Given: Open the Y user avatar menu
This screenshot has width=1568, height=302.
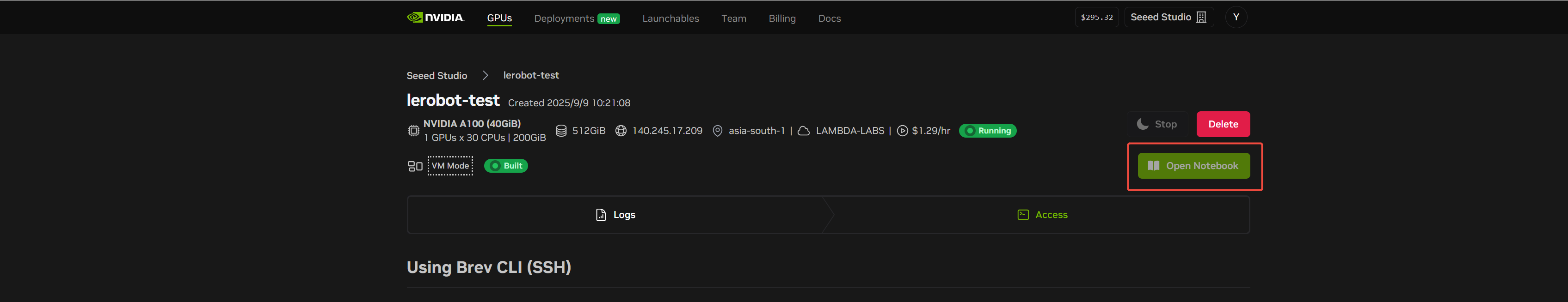Looking at the screenshot, I should (x=1236, y=17).
